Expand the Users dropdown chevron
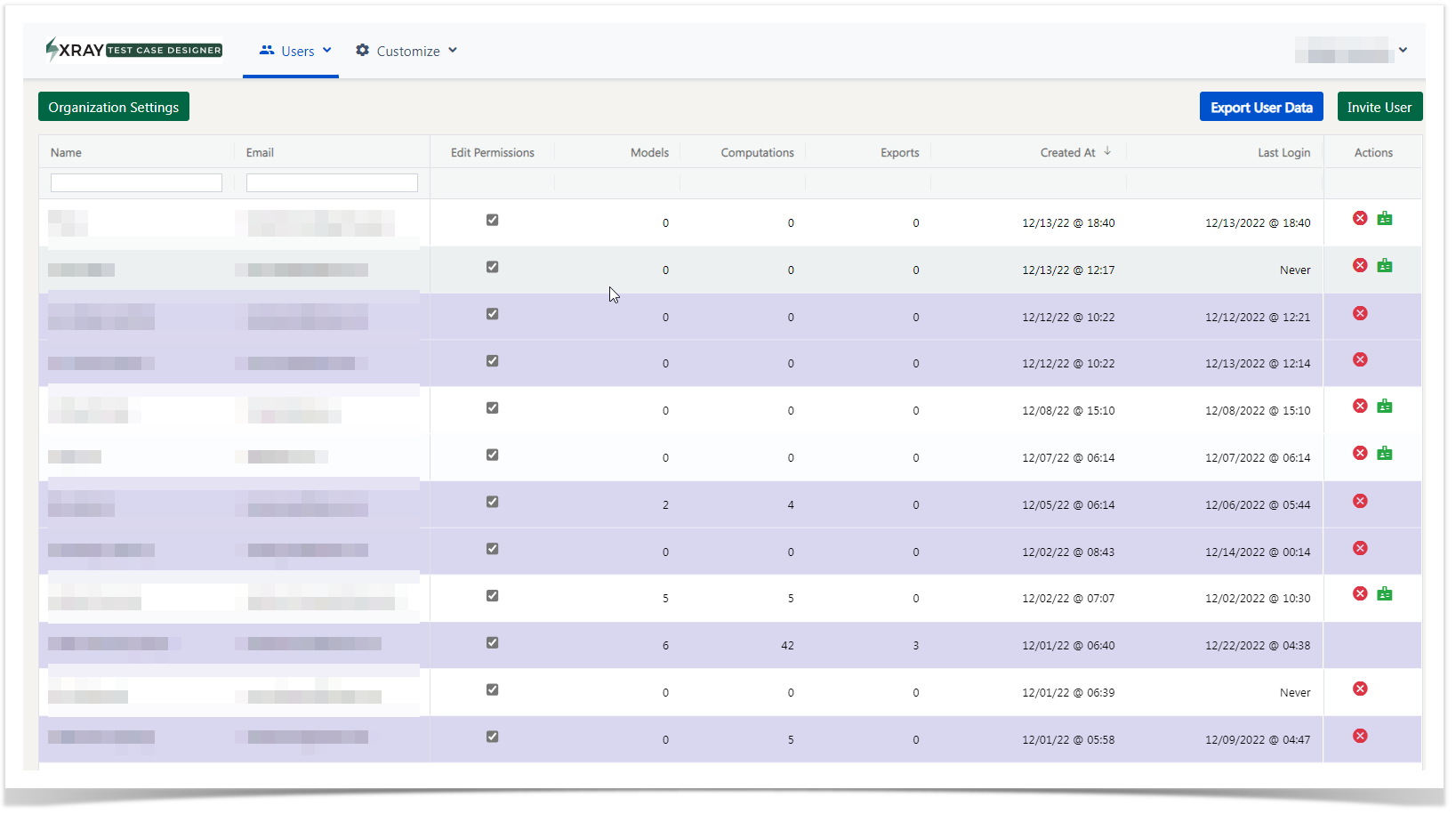The height and width of the screenshot is (814, 1456). click(327, 51)
